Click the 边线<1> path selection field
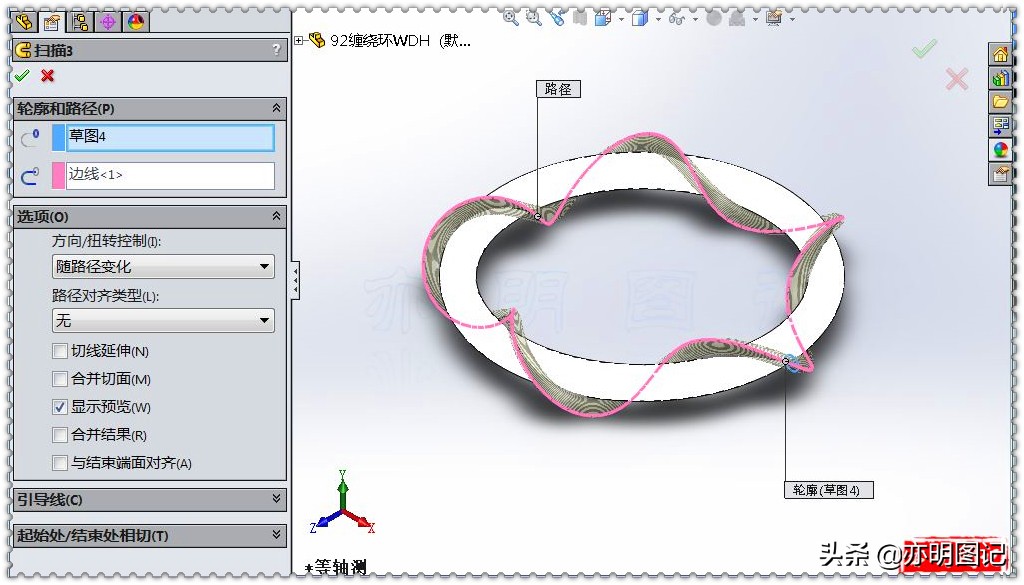This screenshot has width=1024, height=585. click(x=170, y=176)
